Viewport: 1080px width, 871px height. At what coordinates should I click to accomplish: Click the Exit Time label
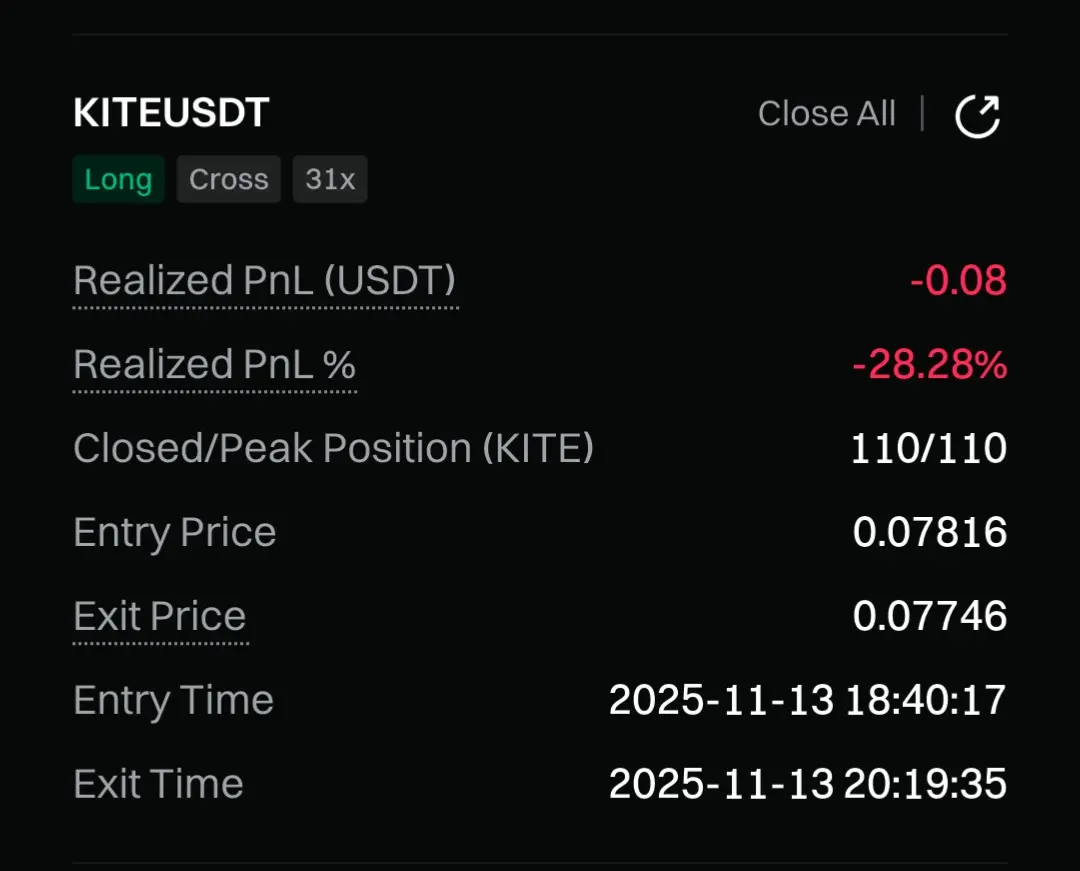(x=159, y=784)
